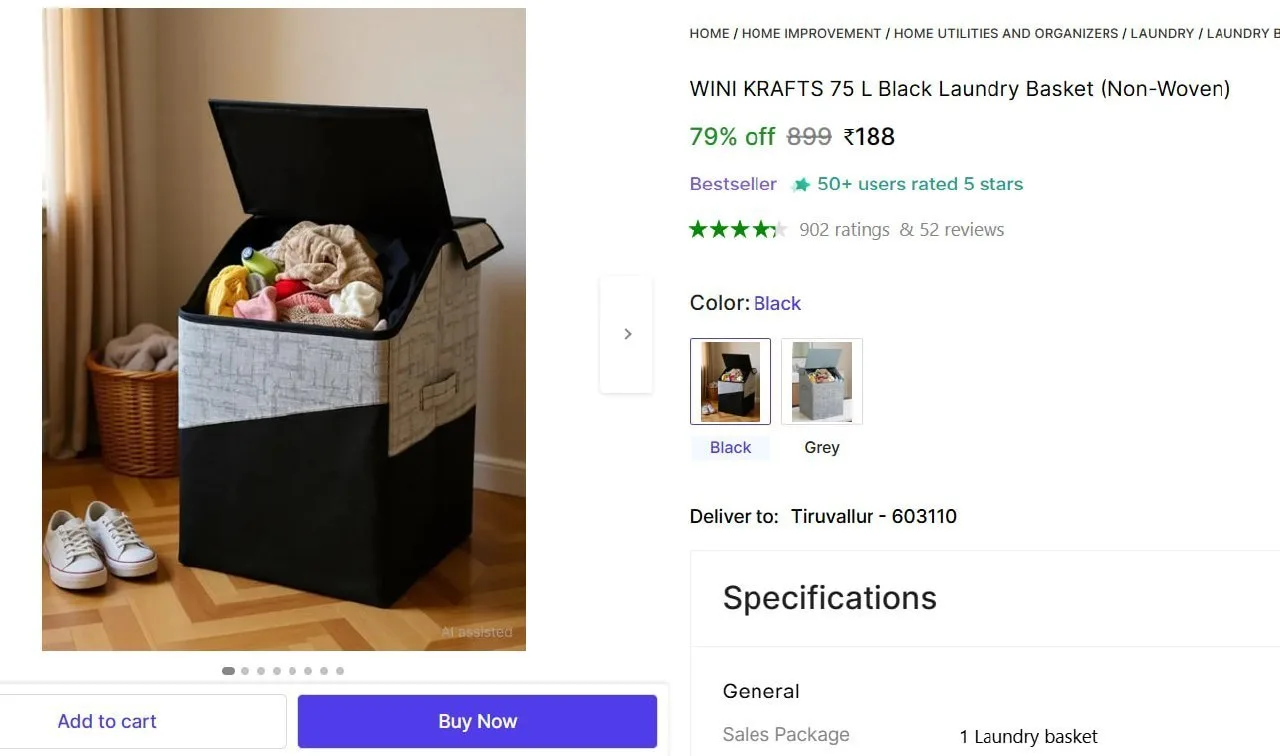Click the Buy Now button

(x=477, y=721)
